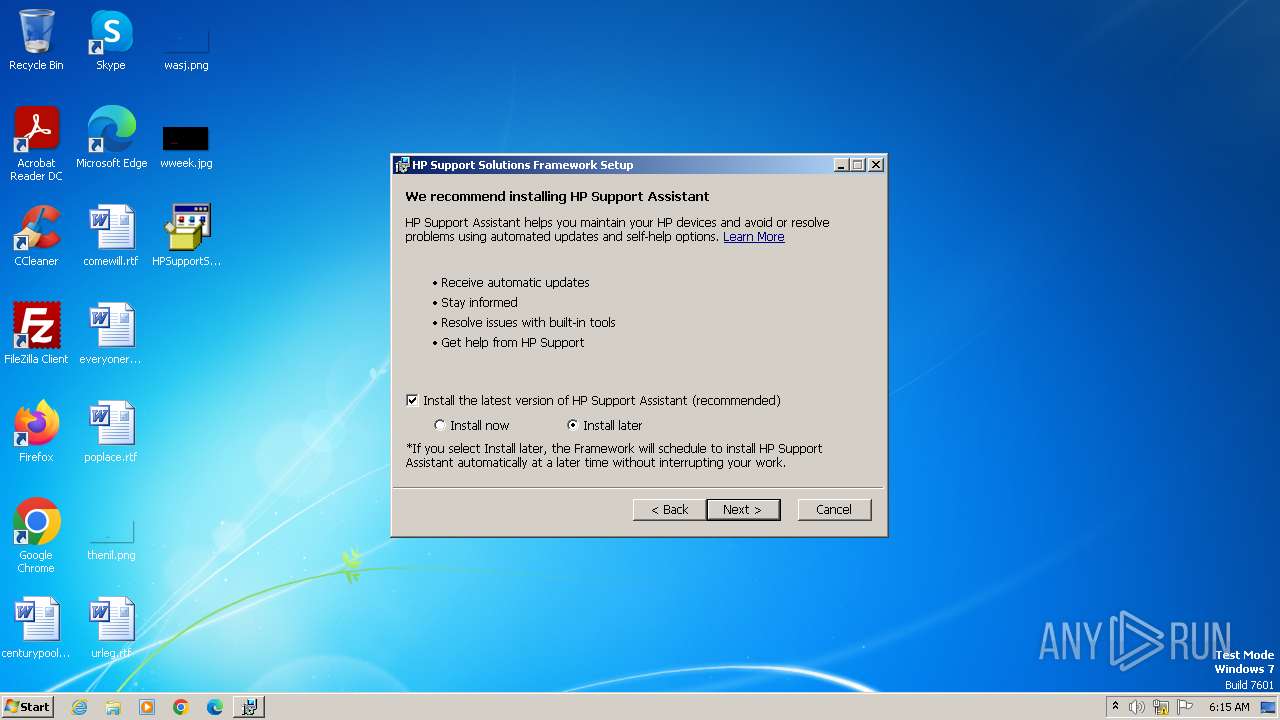
Task: Minimize the HP Support Solutions Framework Setup window
Action: click(x=841, y=165)
